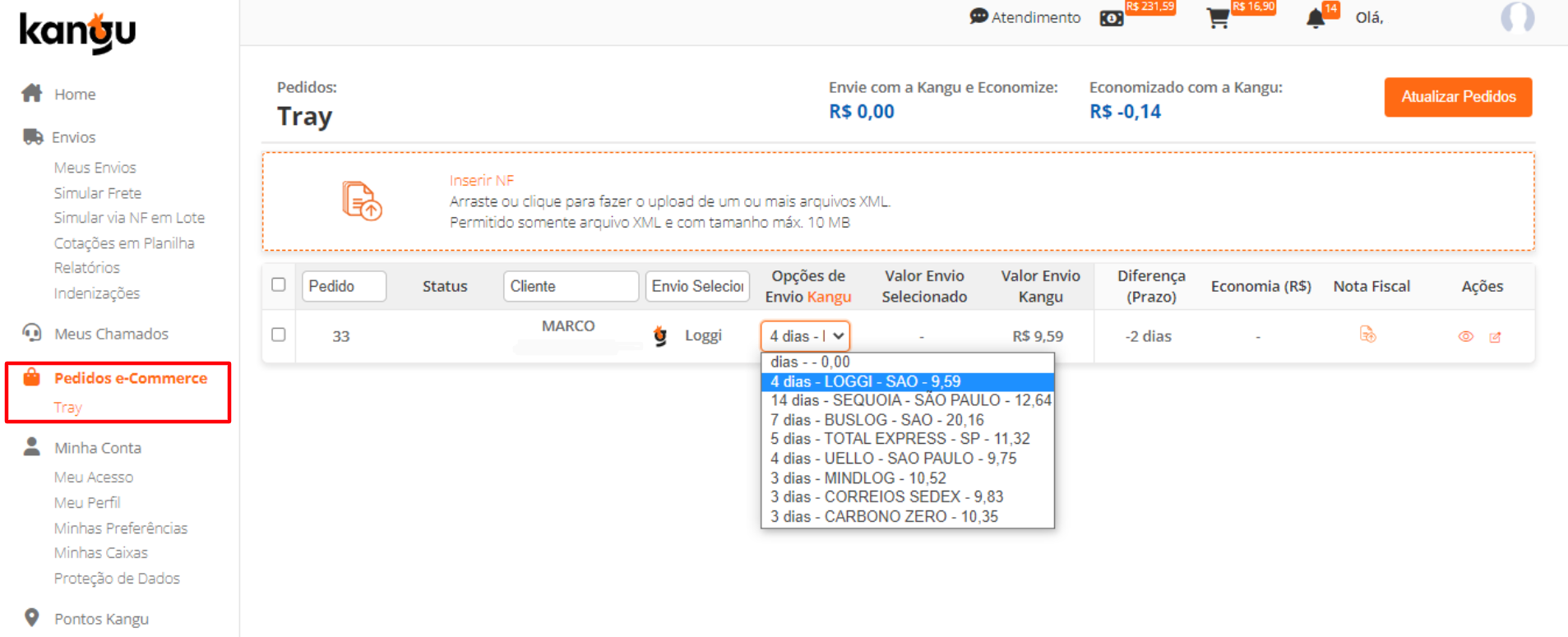Click the Inserir NF link

[x=481, y=180]
